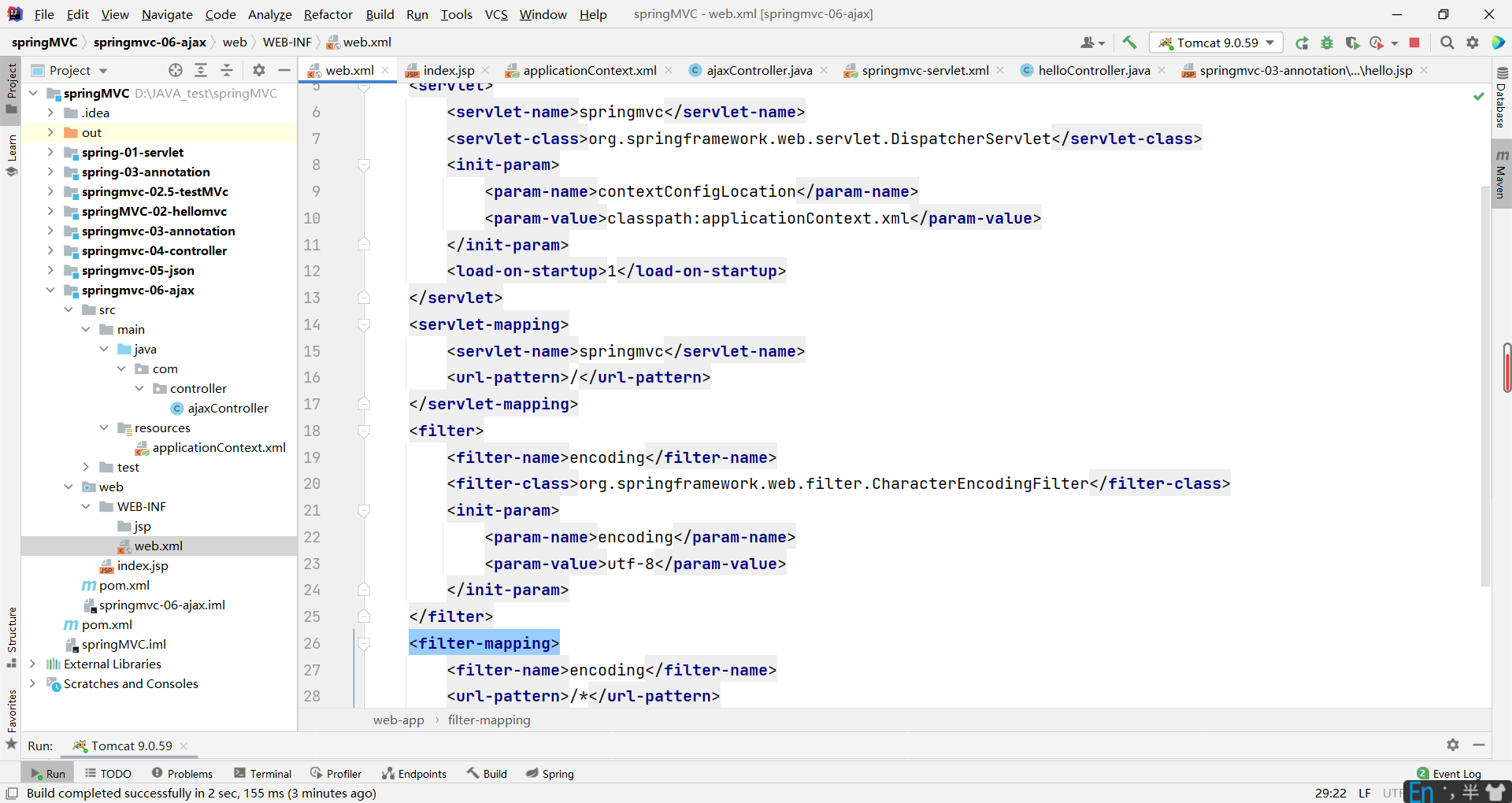Open the Event Log
1512x803 pixels.
point(1449,774)
